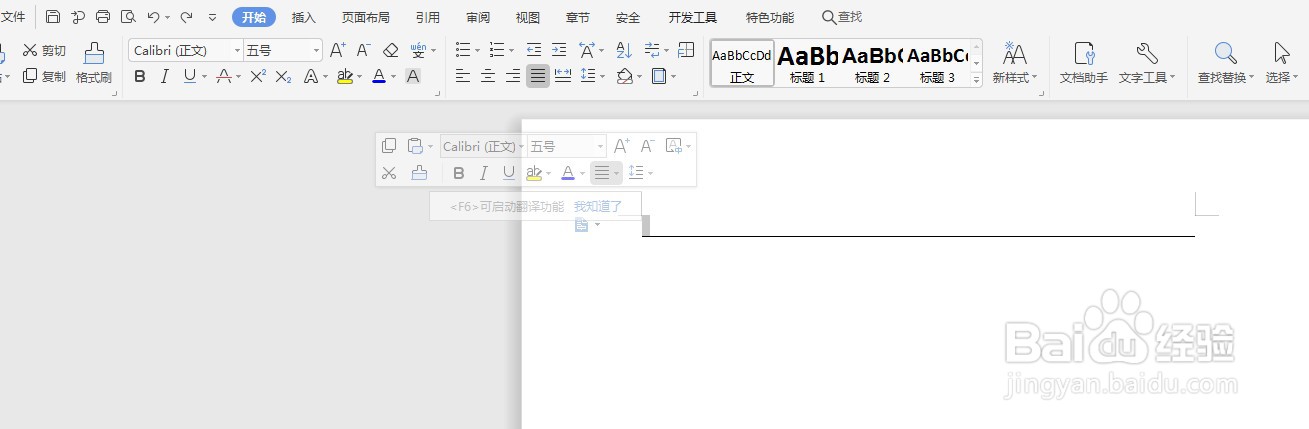Toggle Bold in the ribbon
Screen dimensions: 1309x429
coord(140,76)
